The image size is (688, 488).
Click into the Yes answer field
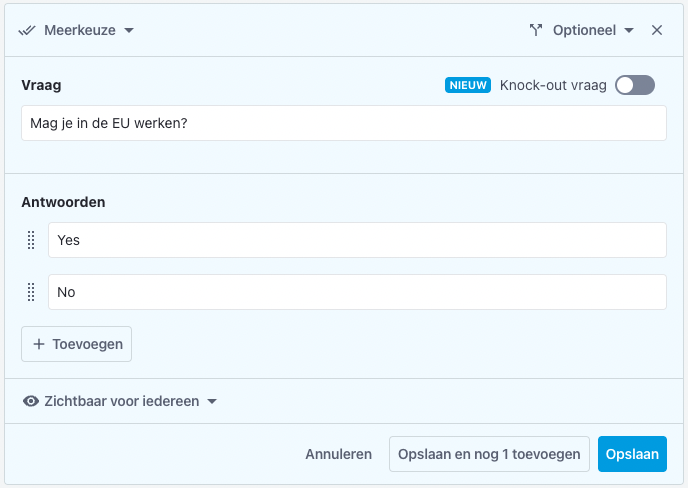(x=357, y=240)
